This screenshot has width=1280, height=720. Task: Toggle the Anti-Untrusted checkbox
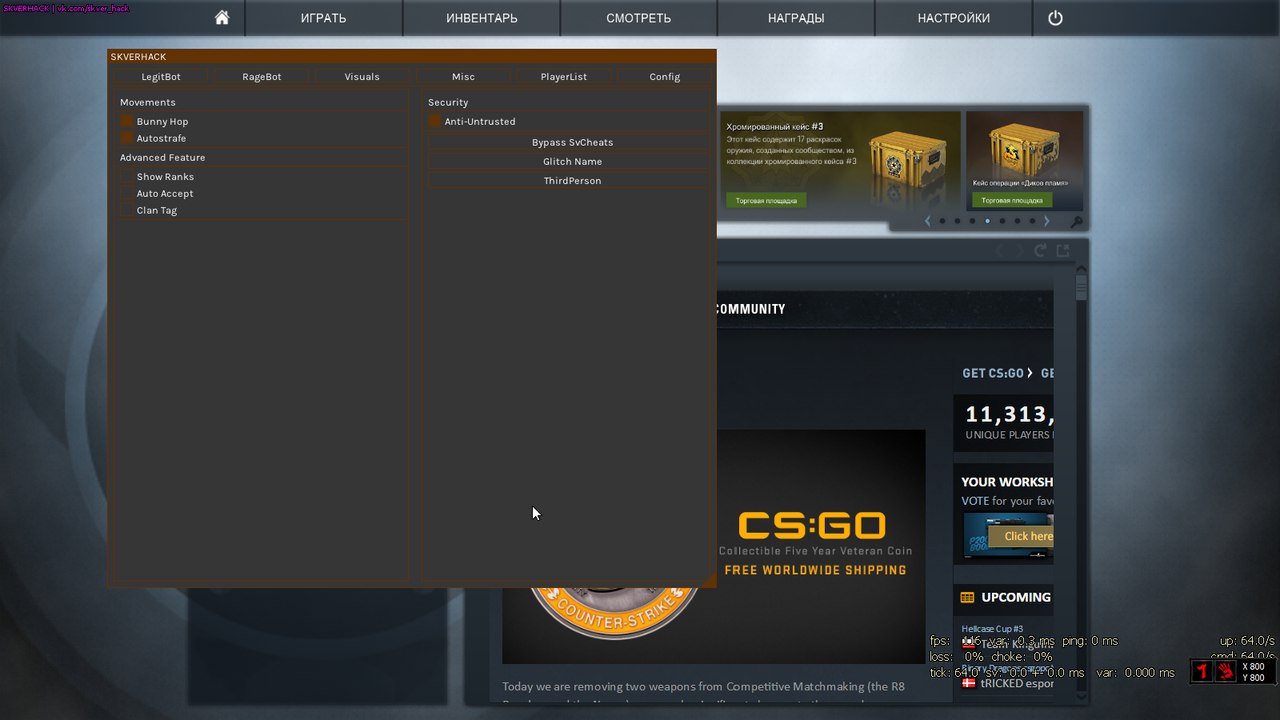click(x=435, y=121)
